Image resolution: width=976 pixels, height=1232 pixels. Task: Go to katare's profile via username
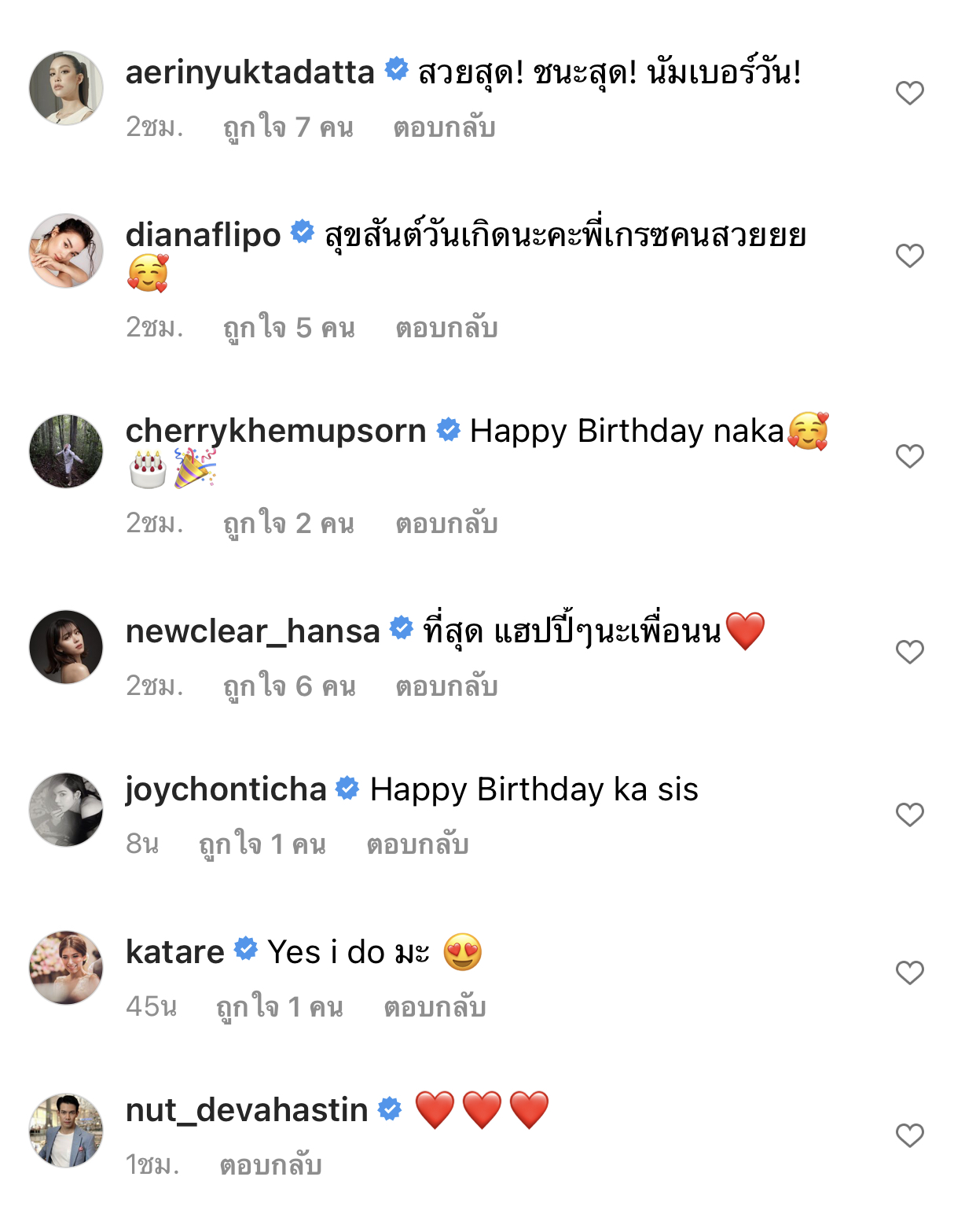175,952
